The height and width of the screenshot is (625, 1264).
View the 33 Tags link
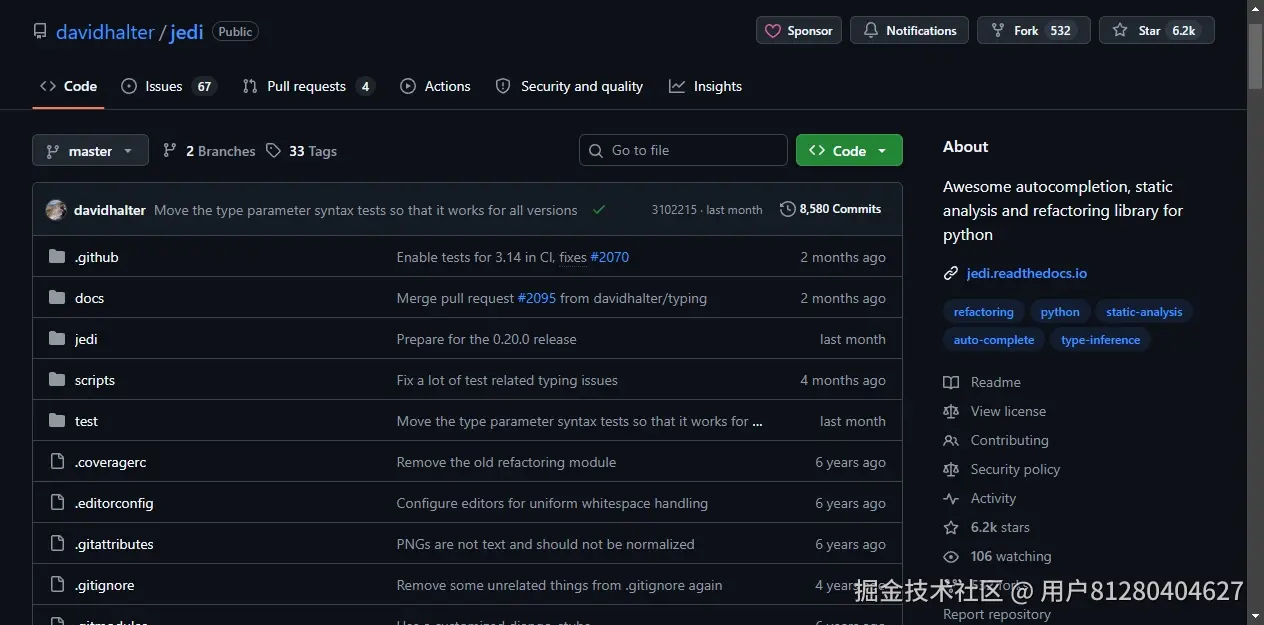tap(301, 151)
